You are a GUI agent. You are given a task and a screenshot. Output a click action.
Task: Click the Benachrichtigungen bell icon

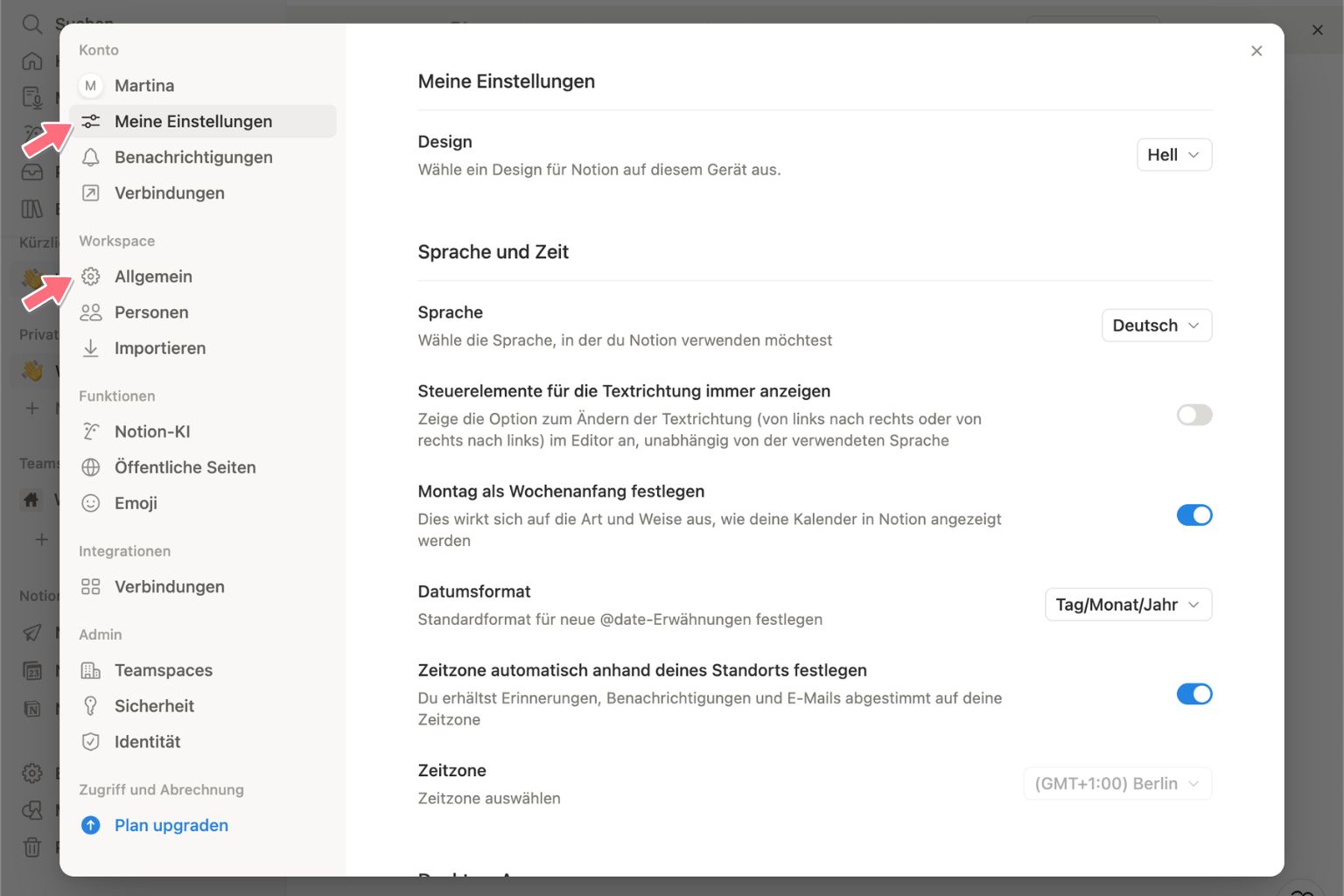[91, 157]
